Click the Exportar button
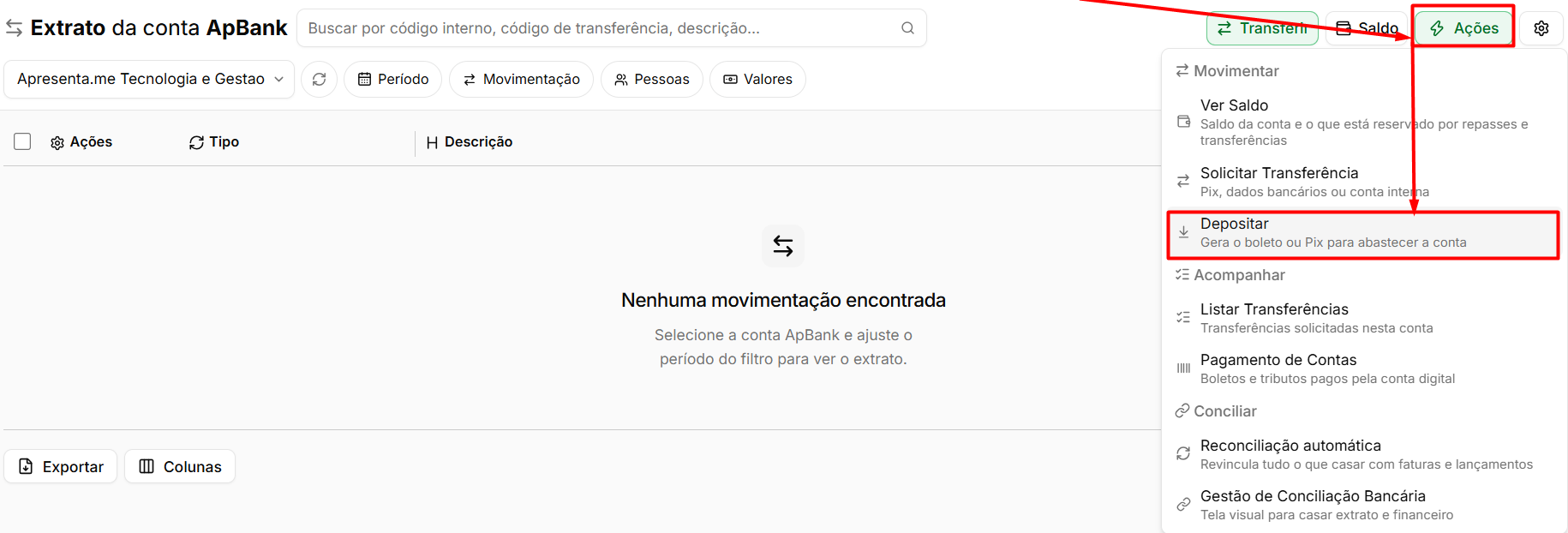The height and width of the screenshot is (533, 1568). coord(61,466)
